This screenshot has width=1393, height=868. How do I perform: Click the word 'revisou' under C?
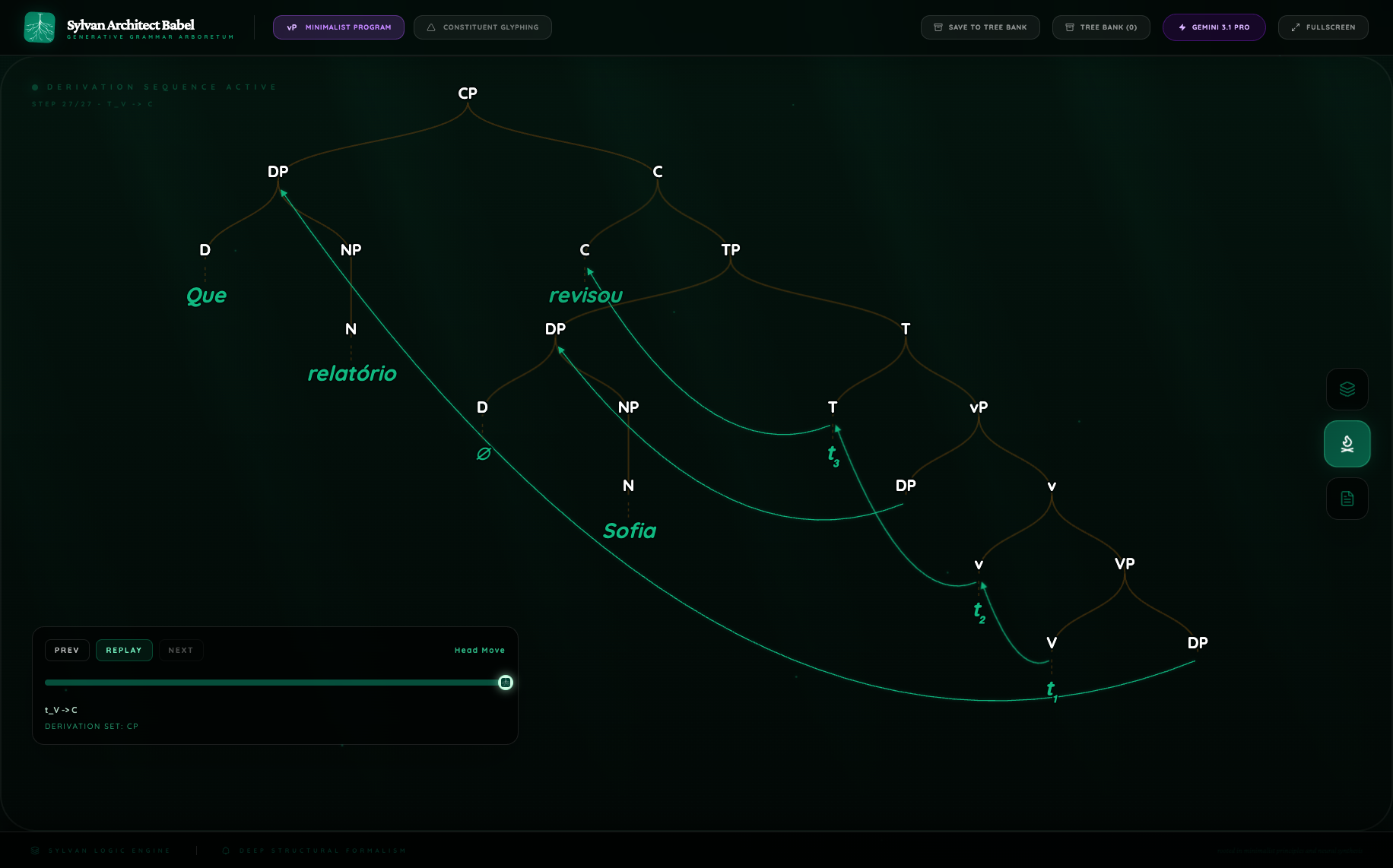585,296
